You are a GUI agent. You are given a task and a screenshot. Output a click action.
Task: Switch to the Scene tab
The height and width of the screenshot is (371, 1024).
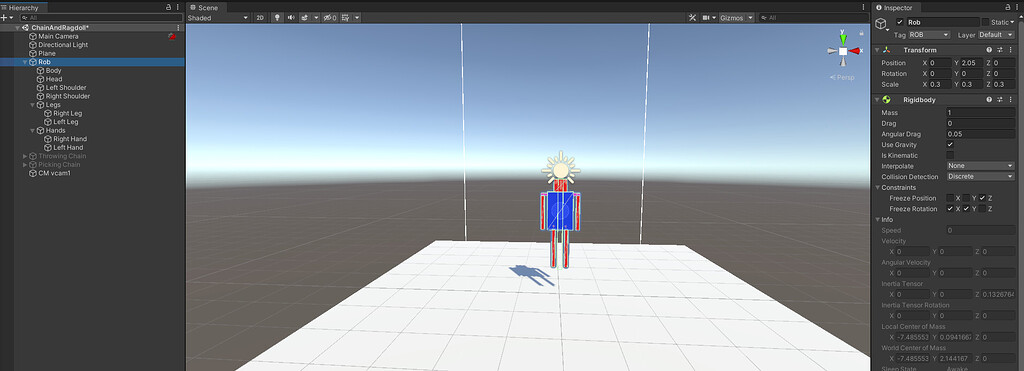tap(204, 7)
